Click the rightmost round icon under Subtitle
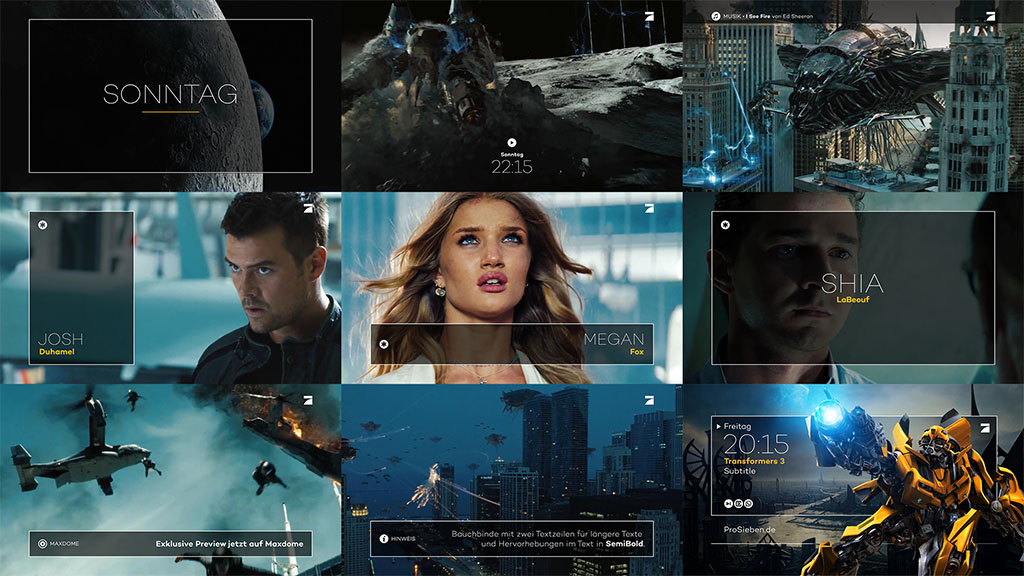The height and width of the screenshot is (576, 1024). (x=748, y=504)
